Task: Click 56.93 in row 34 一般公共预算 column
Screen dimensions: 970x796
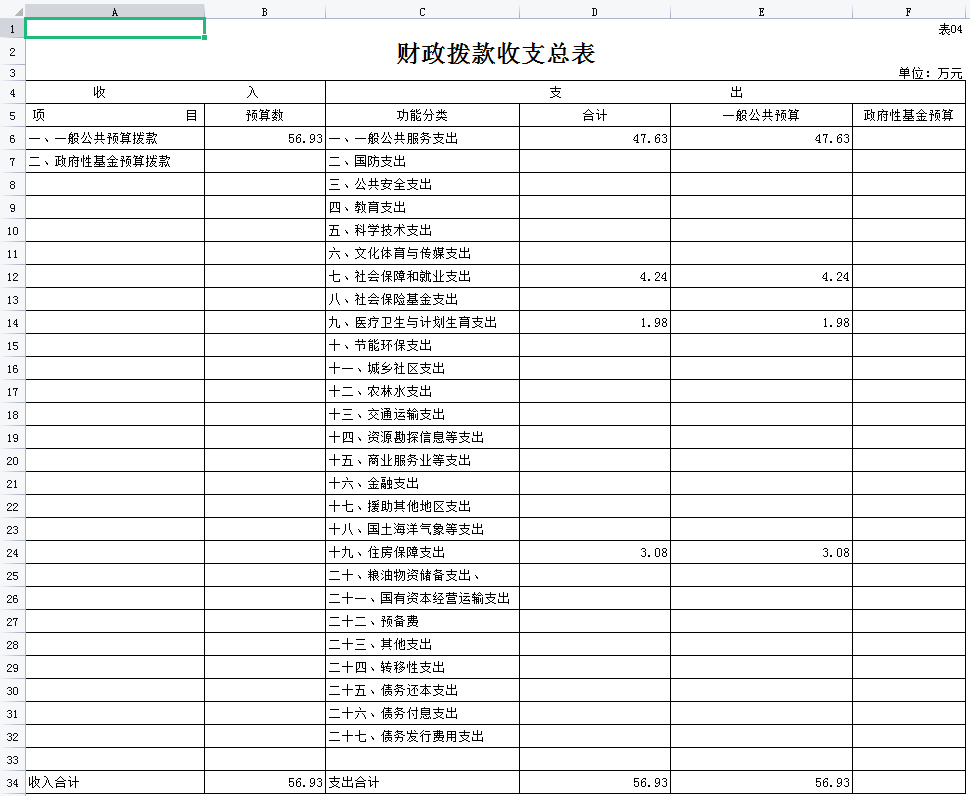Action: pyautogui.click(x=831, y=782)
